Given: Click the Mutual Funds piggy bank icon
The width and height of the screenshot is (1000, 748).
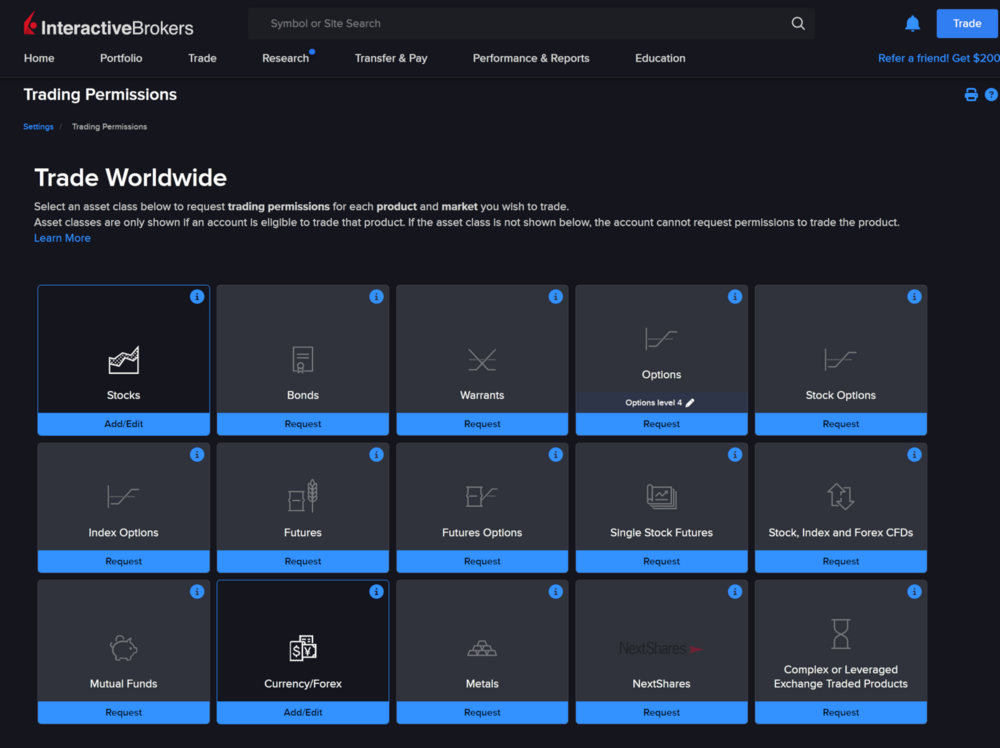Looking at the screenshot, I should pyautogui.click(x=124, y=648).
